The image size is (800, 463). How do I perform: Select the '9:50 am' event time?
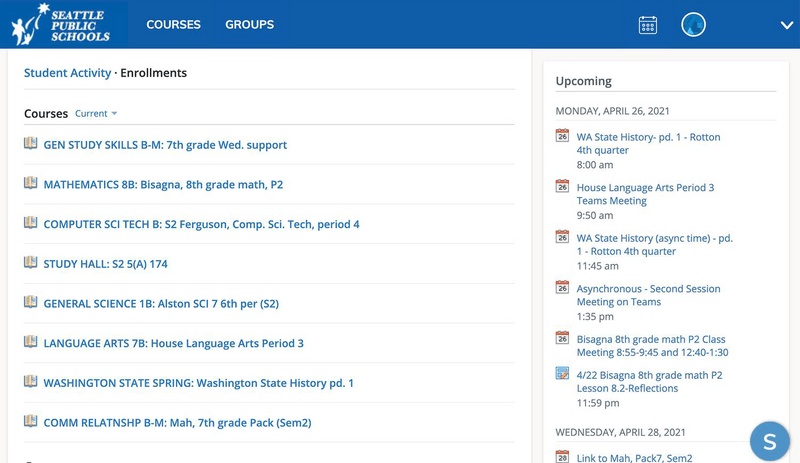(595, 215)
